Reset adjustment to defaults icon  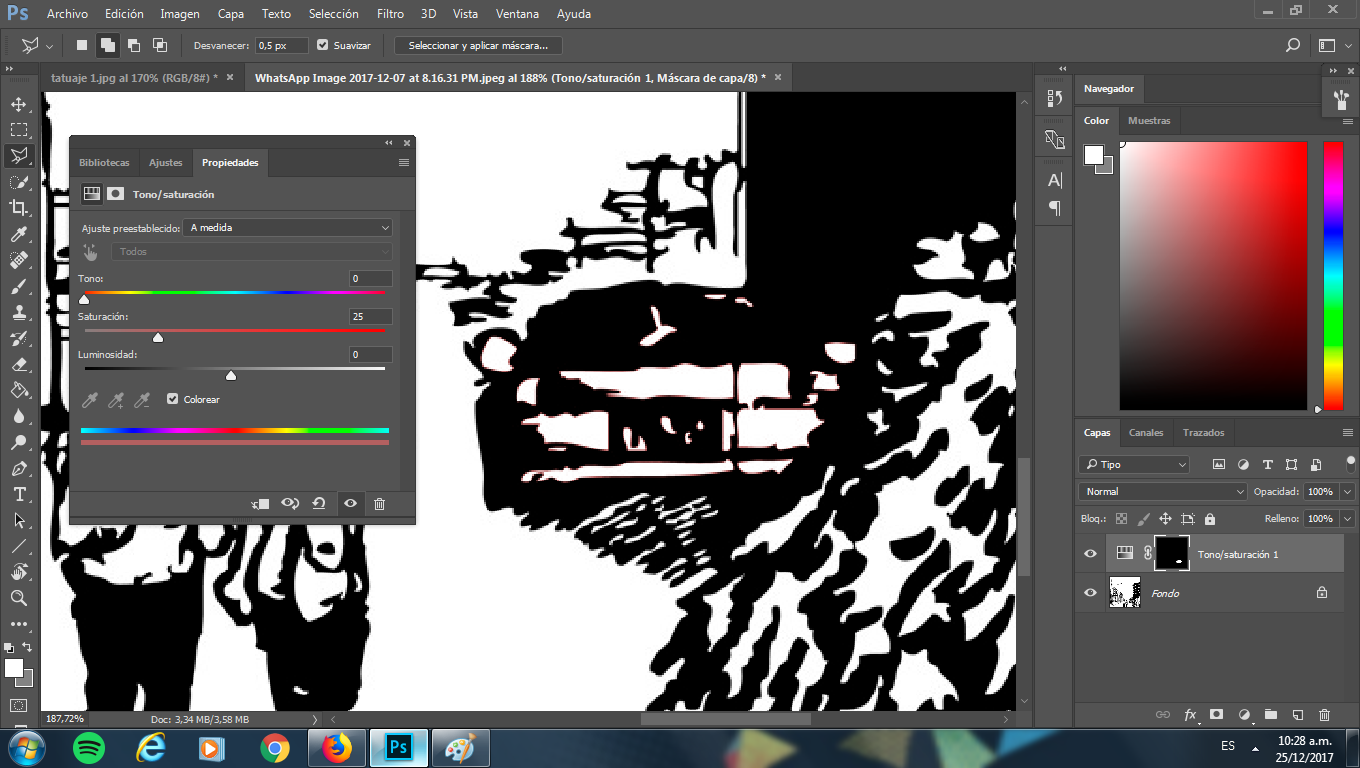click(x=319, y=504)
